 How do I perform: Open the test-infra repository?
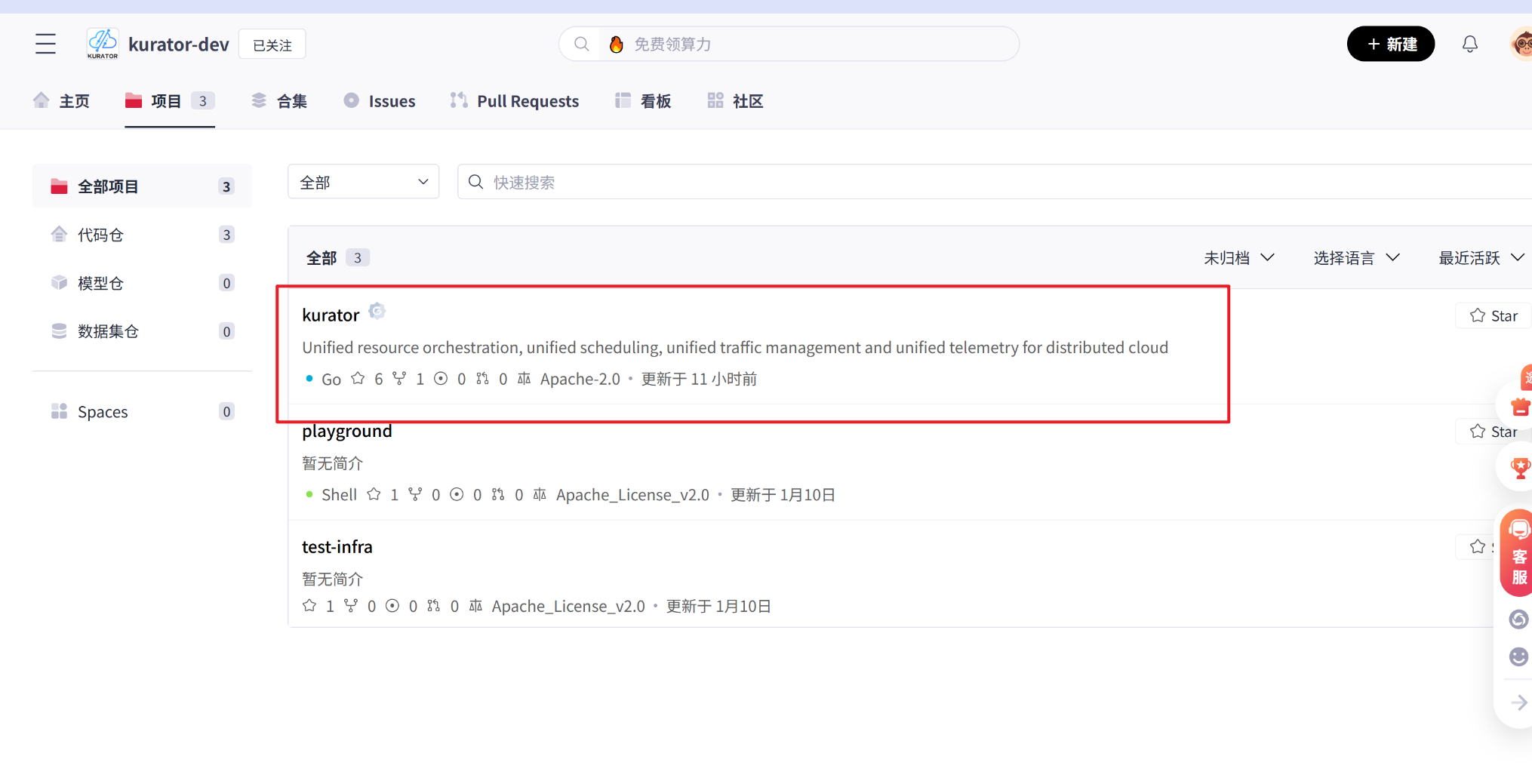coord(337,546)
